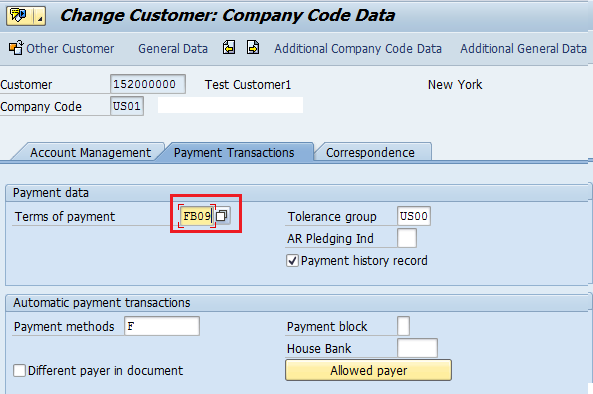Open the Terms of payment value help icon
Screen dimensions: 593x394
coord(222,216)
